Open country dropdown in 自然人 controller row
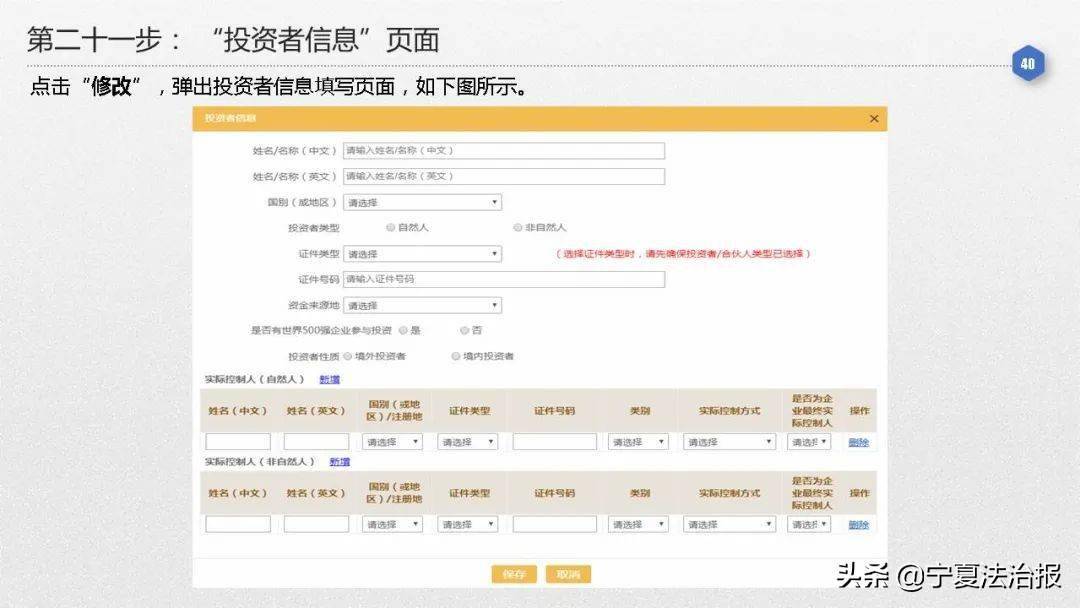1080x608 pixels. pyautogui.click(x=393, y=442)
